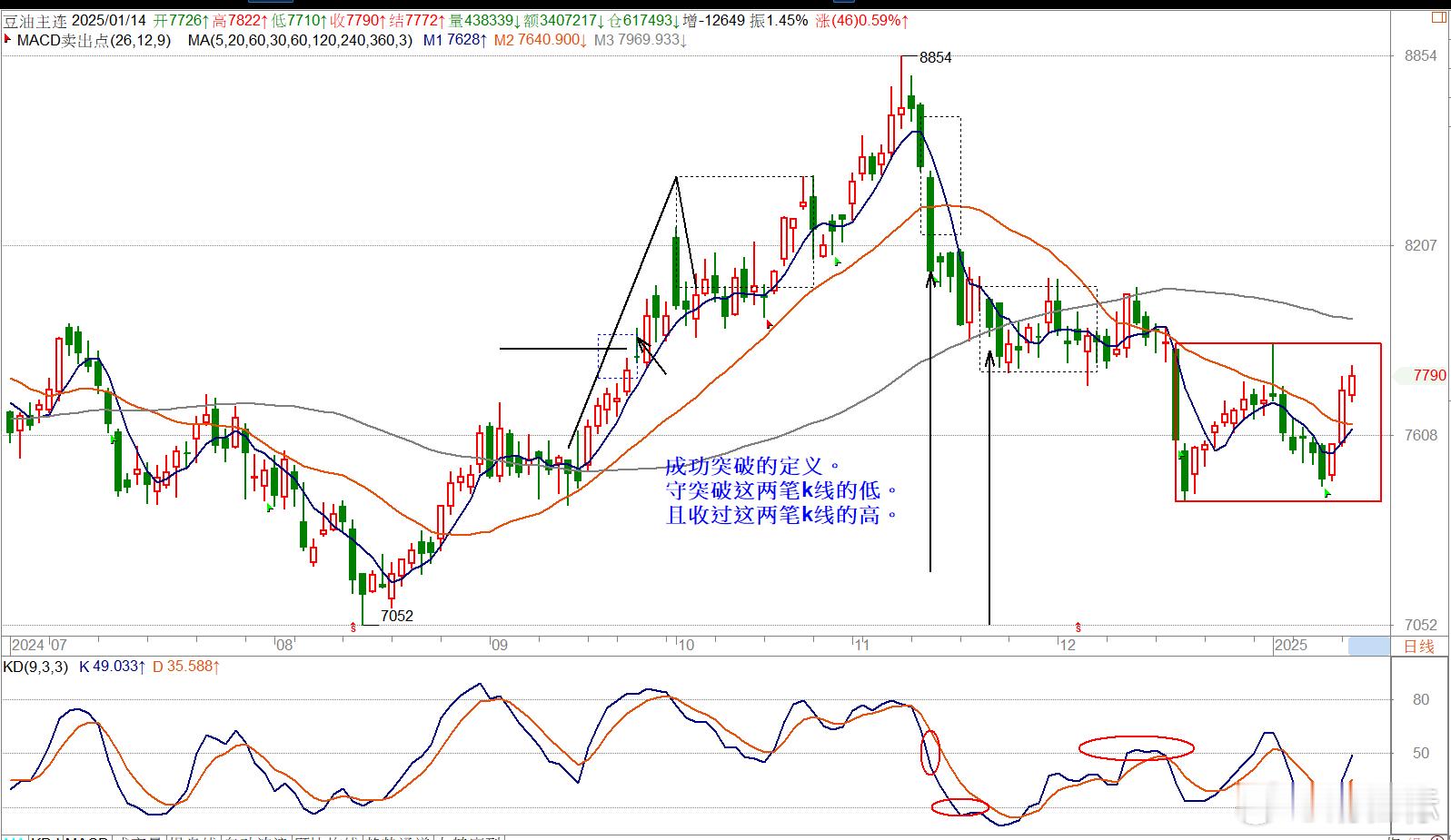The image size is (1451, 840).
Task: Click the 09 month marker on time axis
Action: tap(499, 646)
